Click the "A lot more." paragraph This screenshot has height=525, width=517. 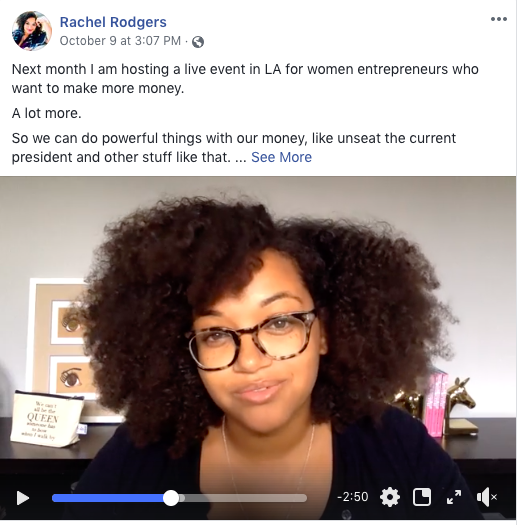47,114
